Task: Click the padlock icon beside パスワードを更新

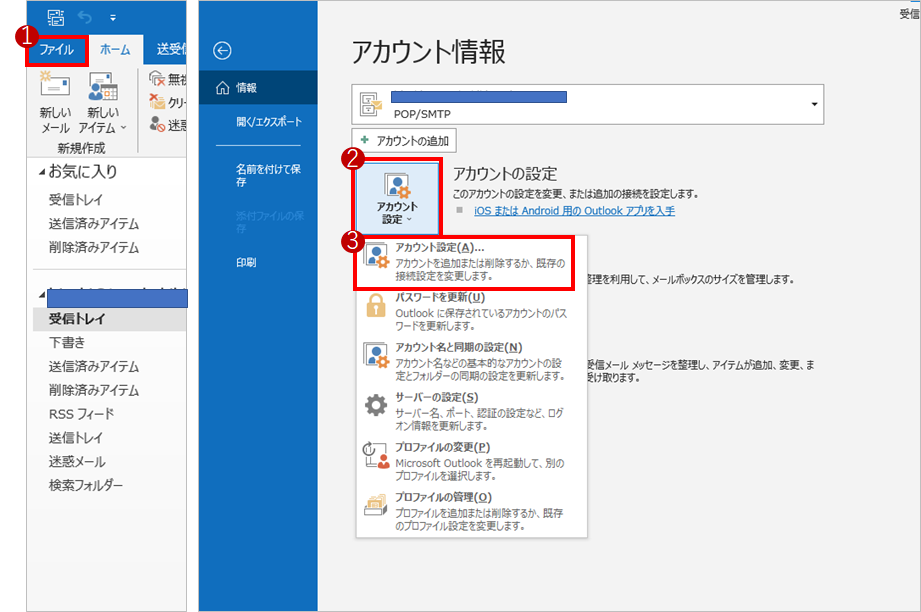Action: pos(376,305)
